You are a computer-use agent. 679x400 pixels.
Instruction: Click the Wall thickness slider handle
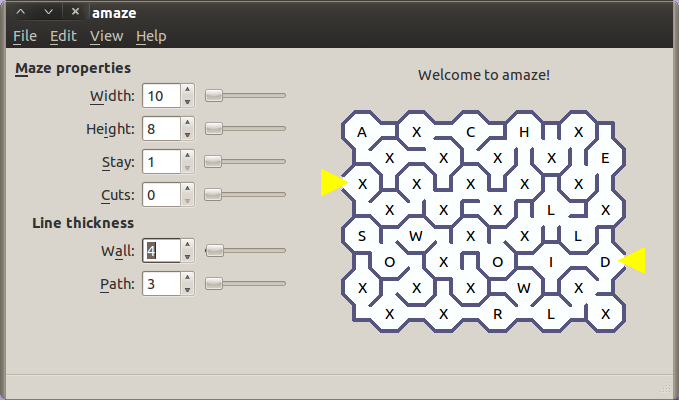(x=214, y=250)
